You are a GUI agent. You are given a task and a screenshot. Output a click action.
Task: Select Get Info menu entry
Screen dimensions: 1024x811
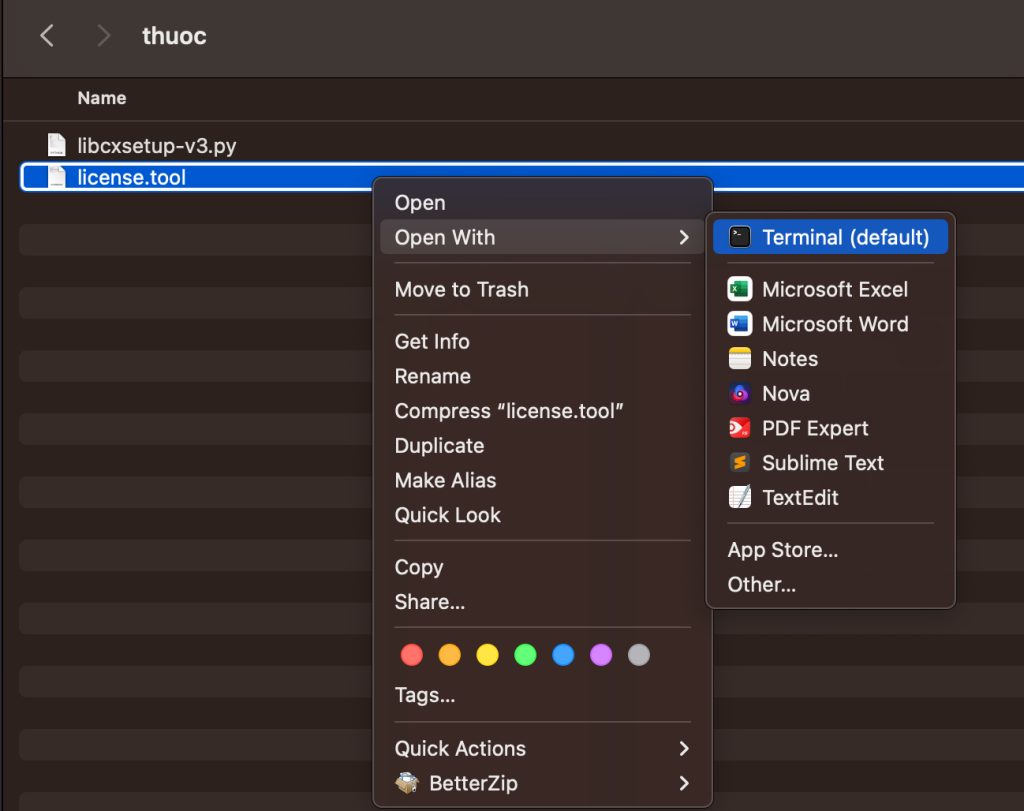(432, 341)
